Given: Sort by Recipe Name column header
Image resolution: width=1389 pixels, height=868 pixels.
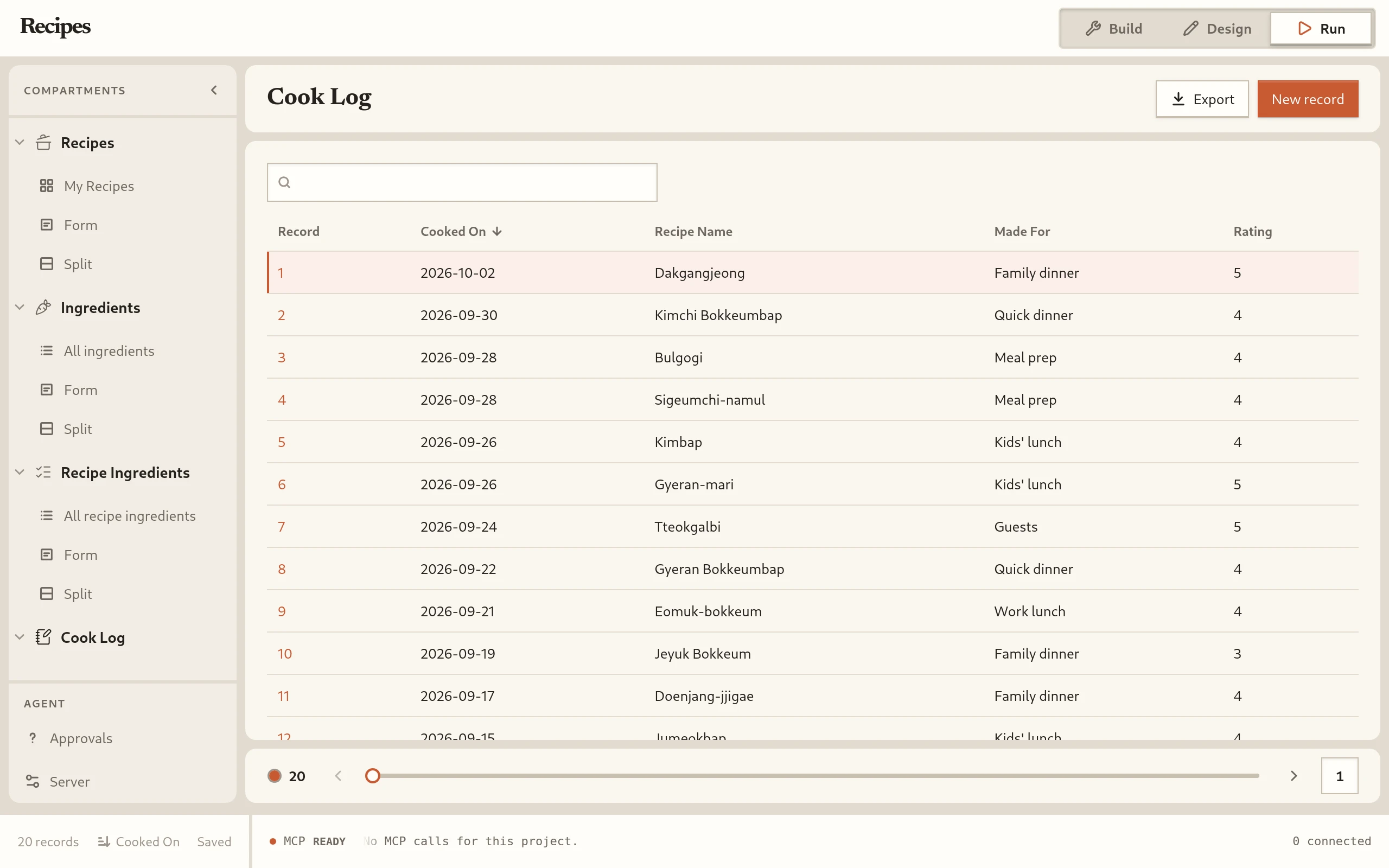Looking at the screenshot, I should coord(693,231).
